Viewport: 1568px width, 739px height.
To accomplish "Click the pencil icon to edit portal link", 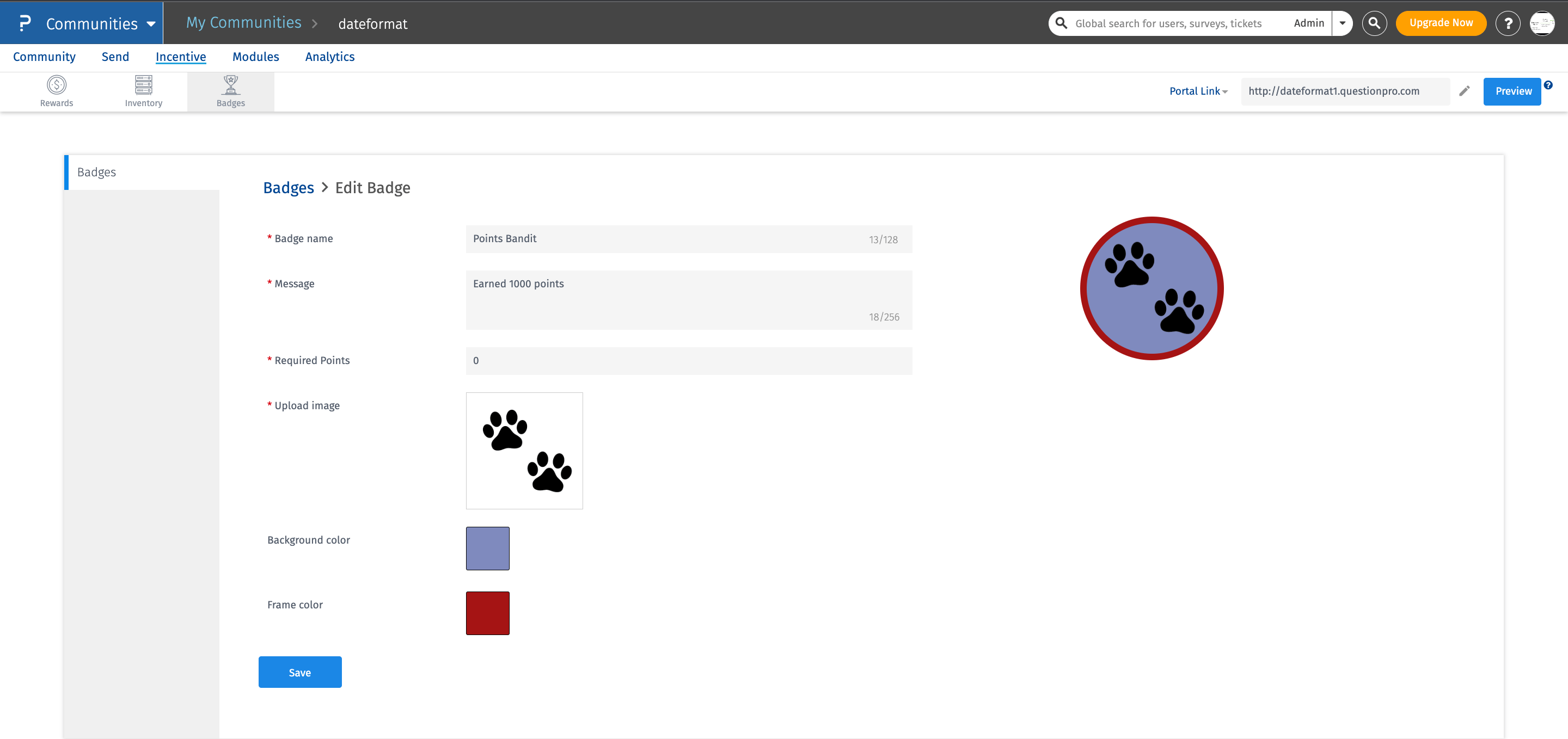I will pyautogui.click(x=1465, y=91).
